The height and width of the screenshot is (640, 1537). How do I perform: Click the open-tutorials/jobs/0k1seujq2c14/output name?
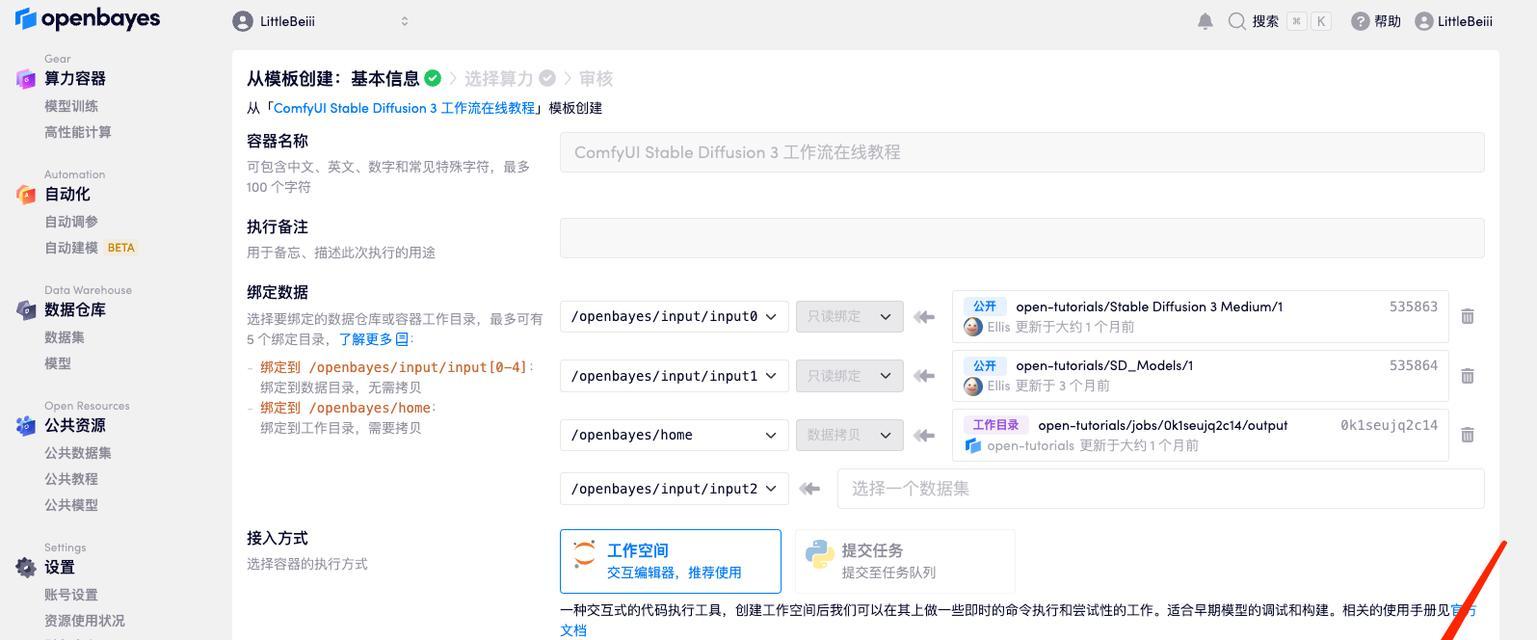(x=1163, y=425)
